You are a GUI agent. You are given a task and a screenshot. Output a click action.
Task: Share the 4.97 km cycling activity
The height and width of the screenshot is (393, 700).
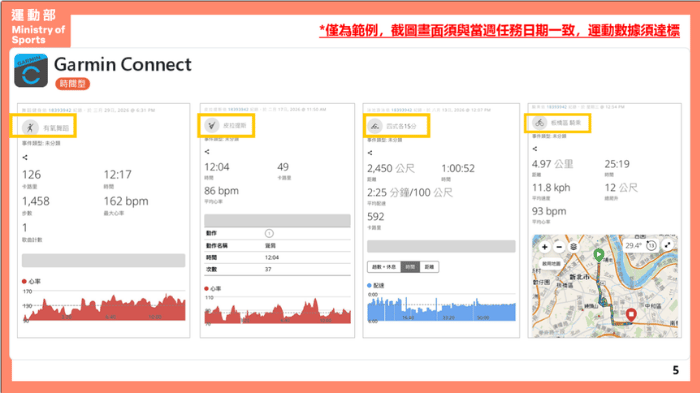click(535, 149)
